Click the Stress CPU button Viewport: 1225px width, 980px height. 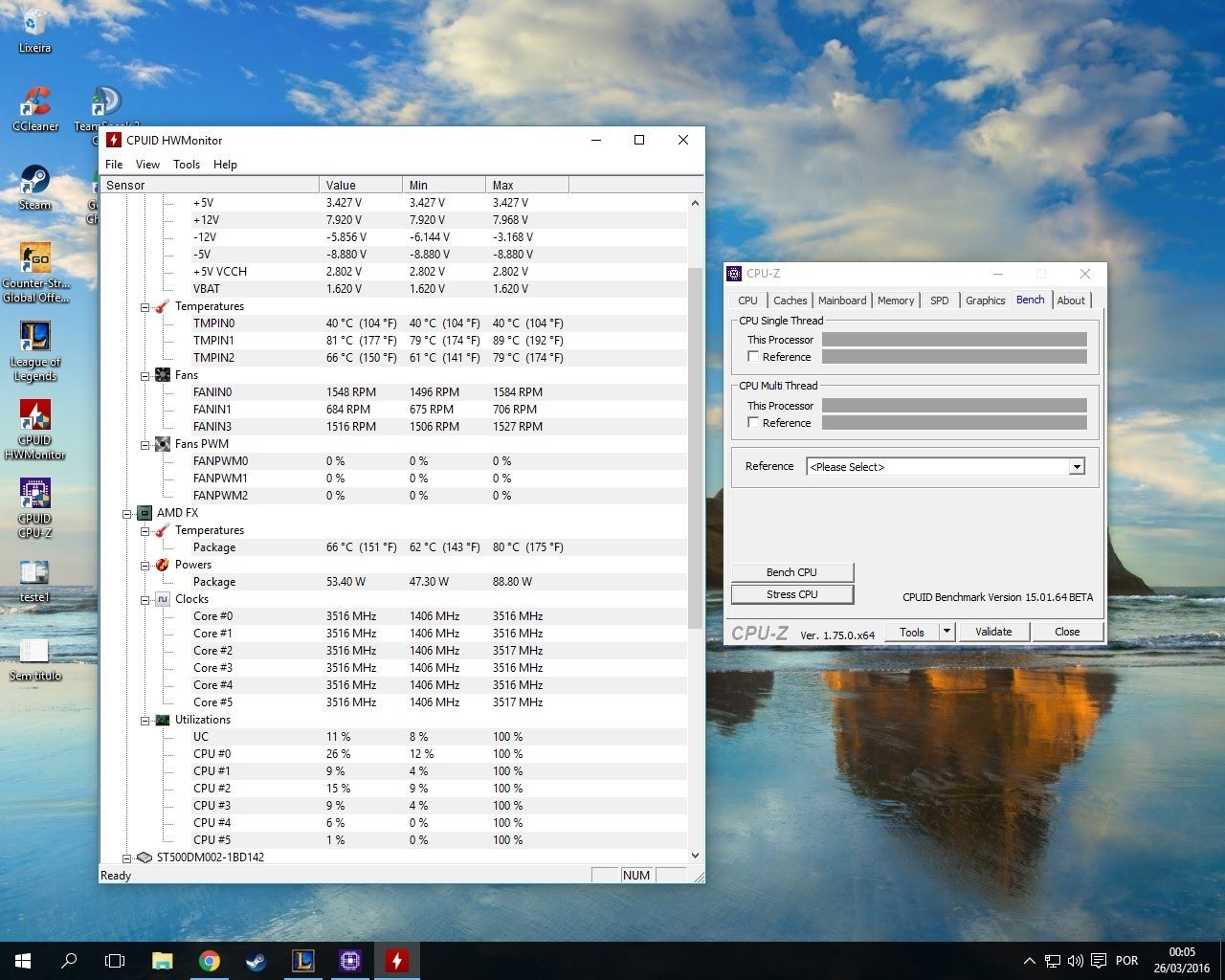[791, 594]
